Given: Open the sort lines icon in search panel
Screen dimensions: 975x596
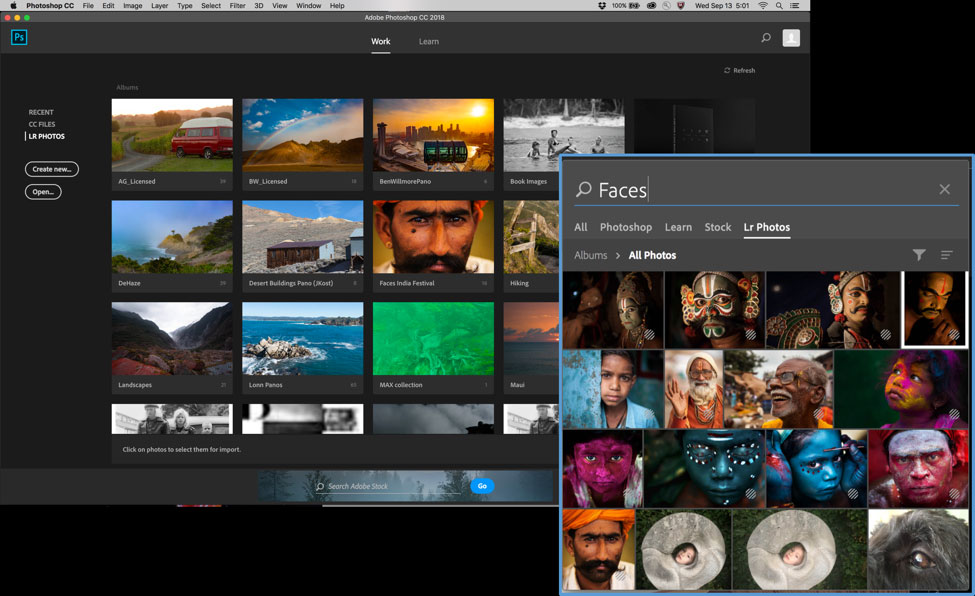Looking at the screenshot, I should (x=946, y=254).
